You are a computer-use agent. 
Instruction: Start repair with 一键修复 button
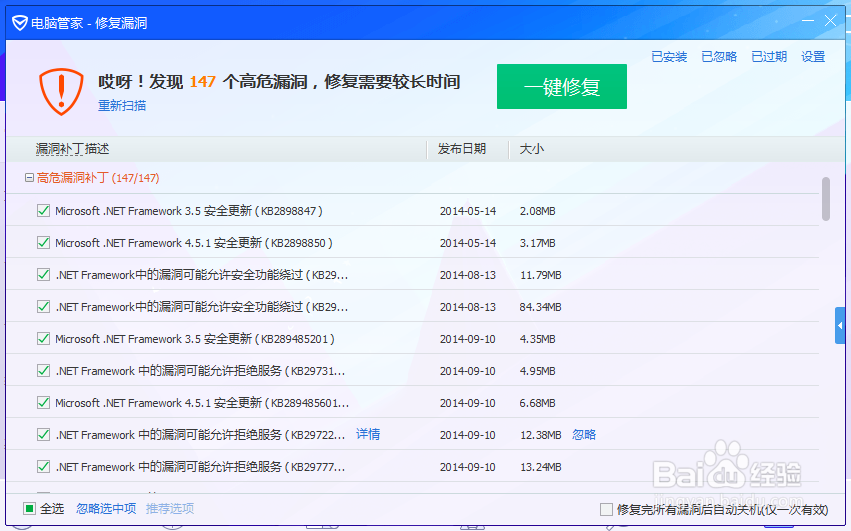562,86
